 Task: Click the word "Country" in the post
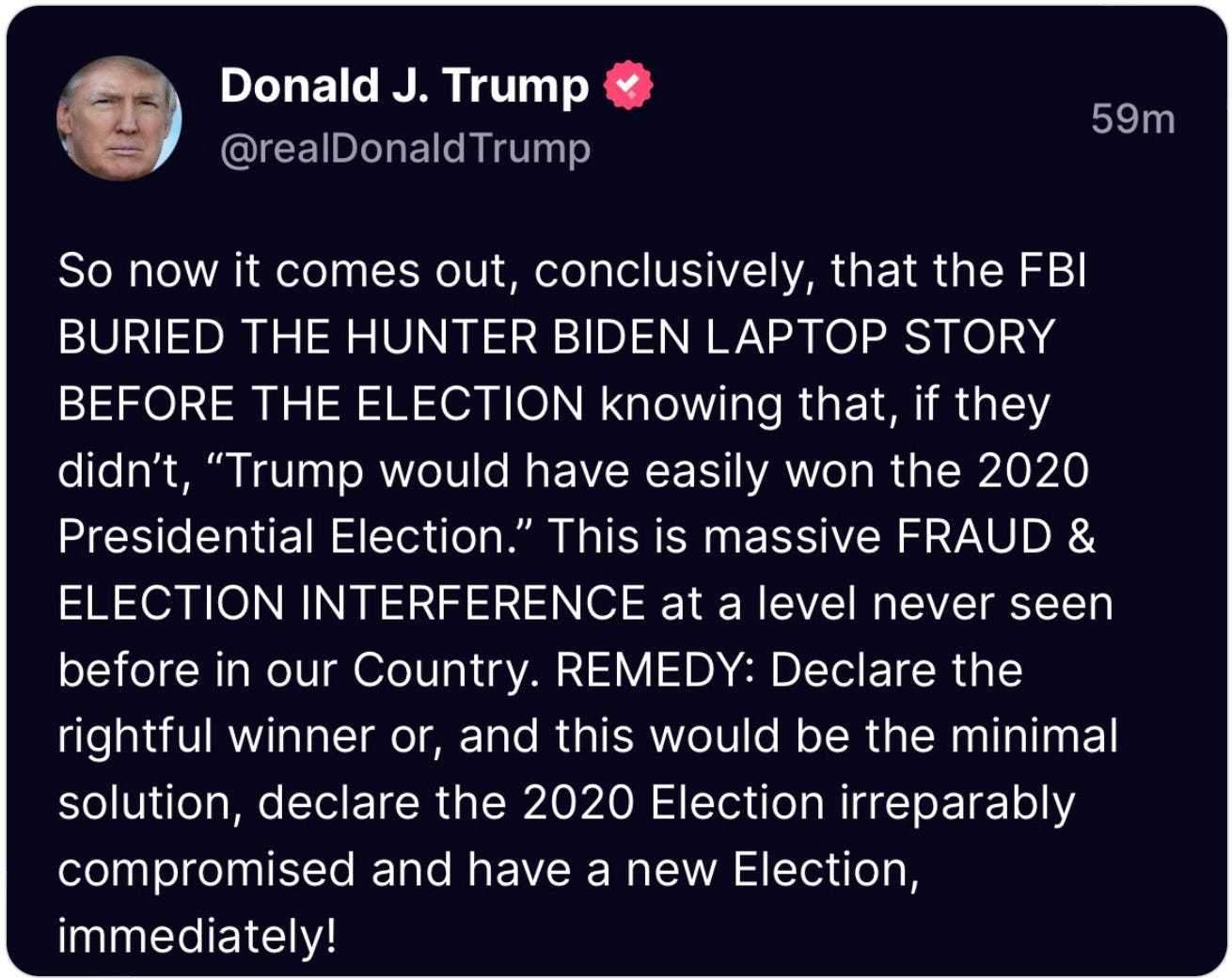point(442,671)
